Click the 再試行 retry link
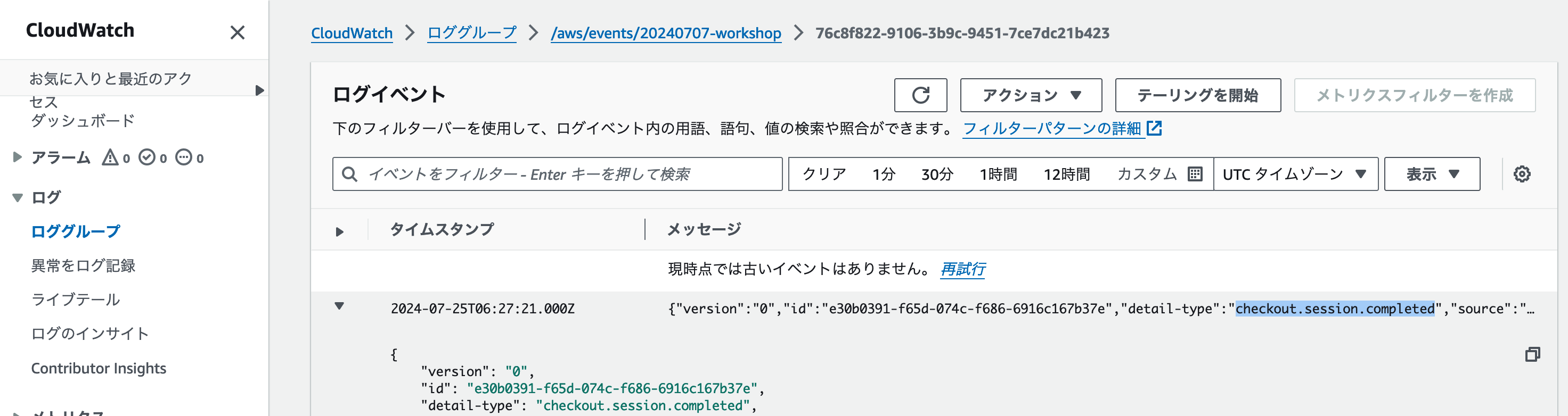 tap(962, 269)
